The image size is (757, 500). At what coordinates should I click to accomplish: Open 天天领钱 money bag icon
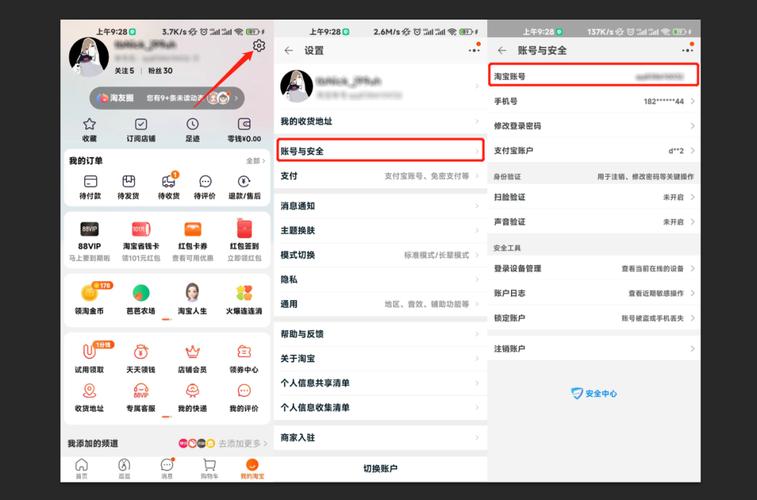click(x=141, y=351)
